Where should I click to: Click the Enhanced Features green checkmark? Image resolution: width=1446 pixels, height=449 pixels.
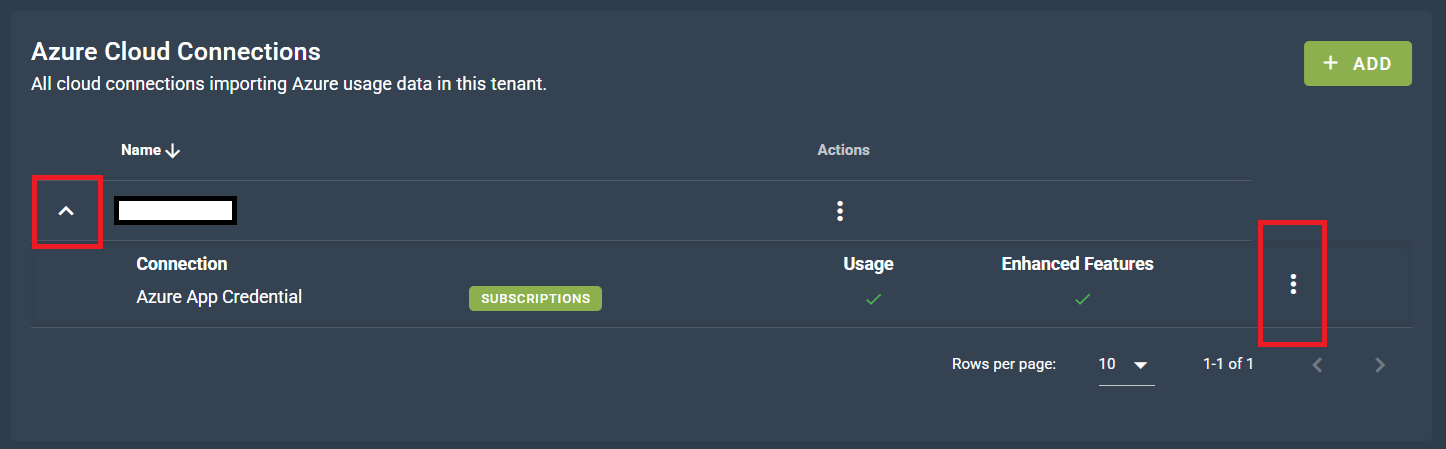point(1082,298)
